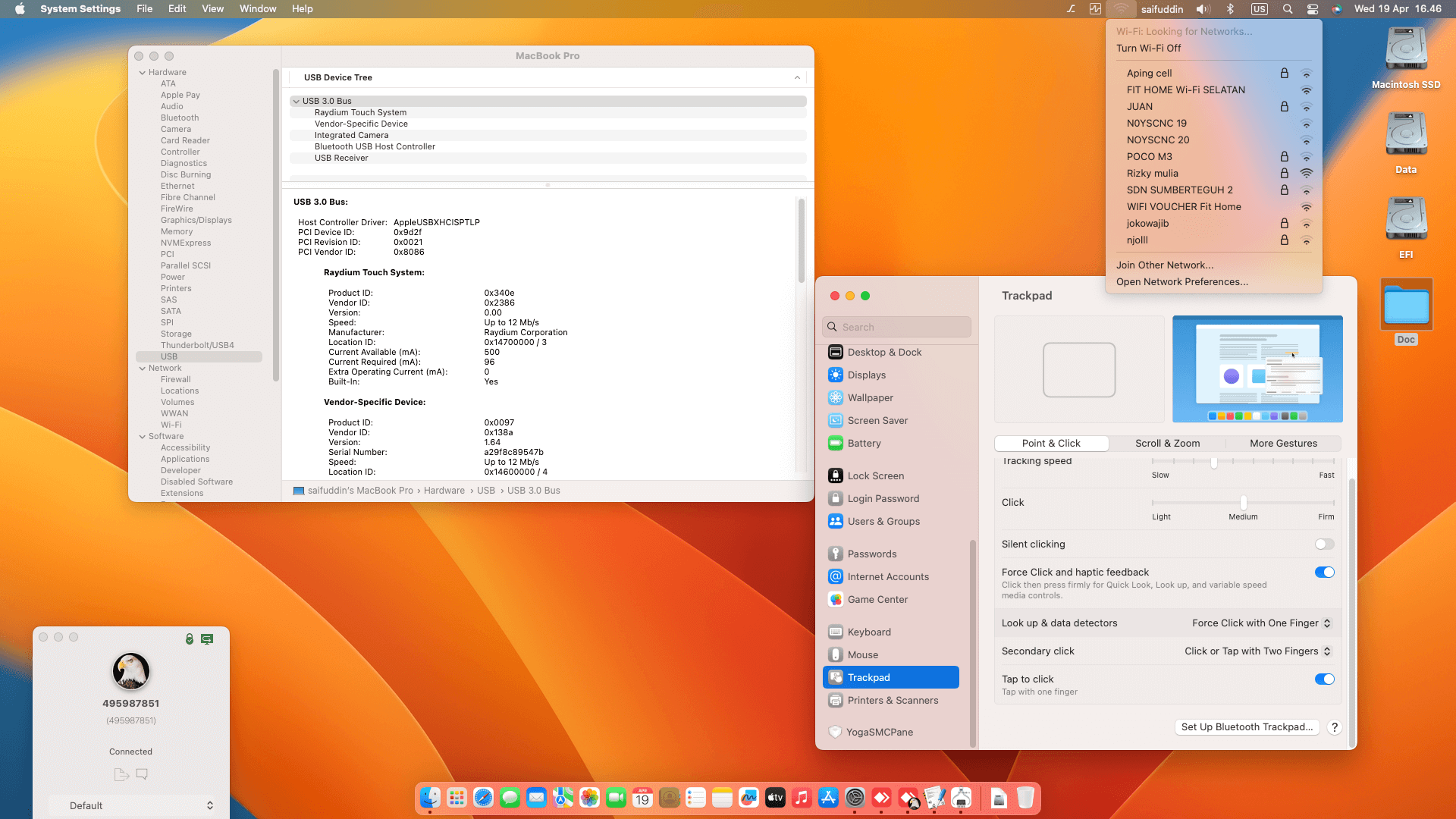1456x819 pixels.
Task: Click the Wi-Fi icon in menu bar
Action: (x=1121, y=9)
